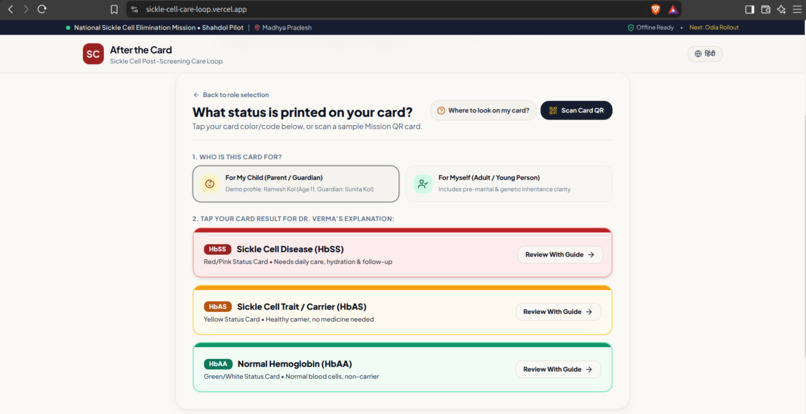Review With Guide for Normal Hemoglobin
The width and height of the screenshot is (806, 414).
click(x=558, y=369)
